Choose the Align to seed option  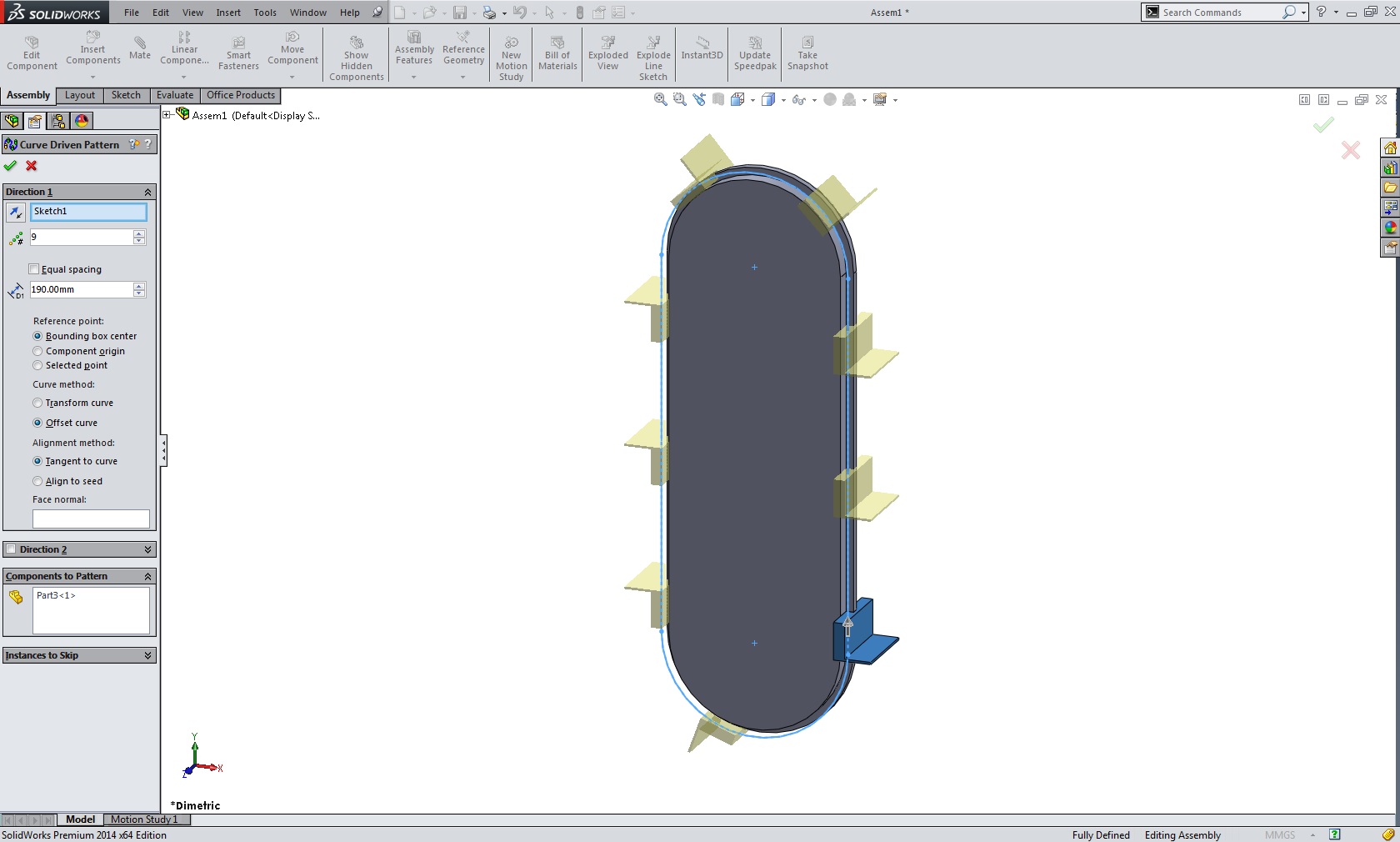click(x=37, y=482)
